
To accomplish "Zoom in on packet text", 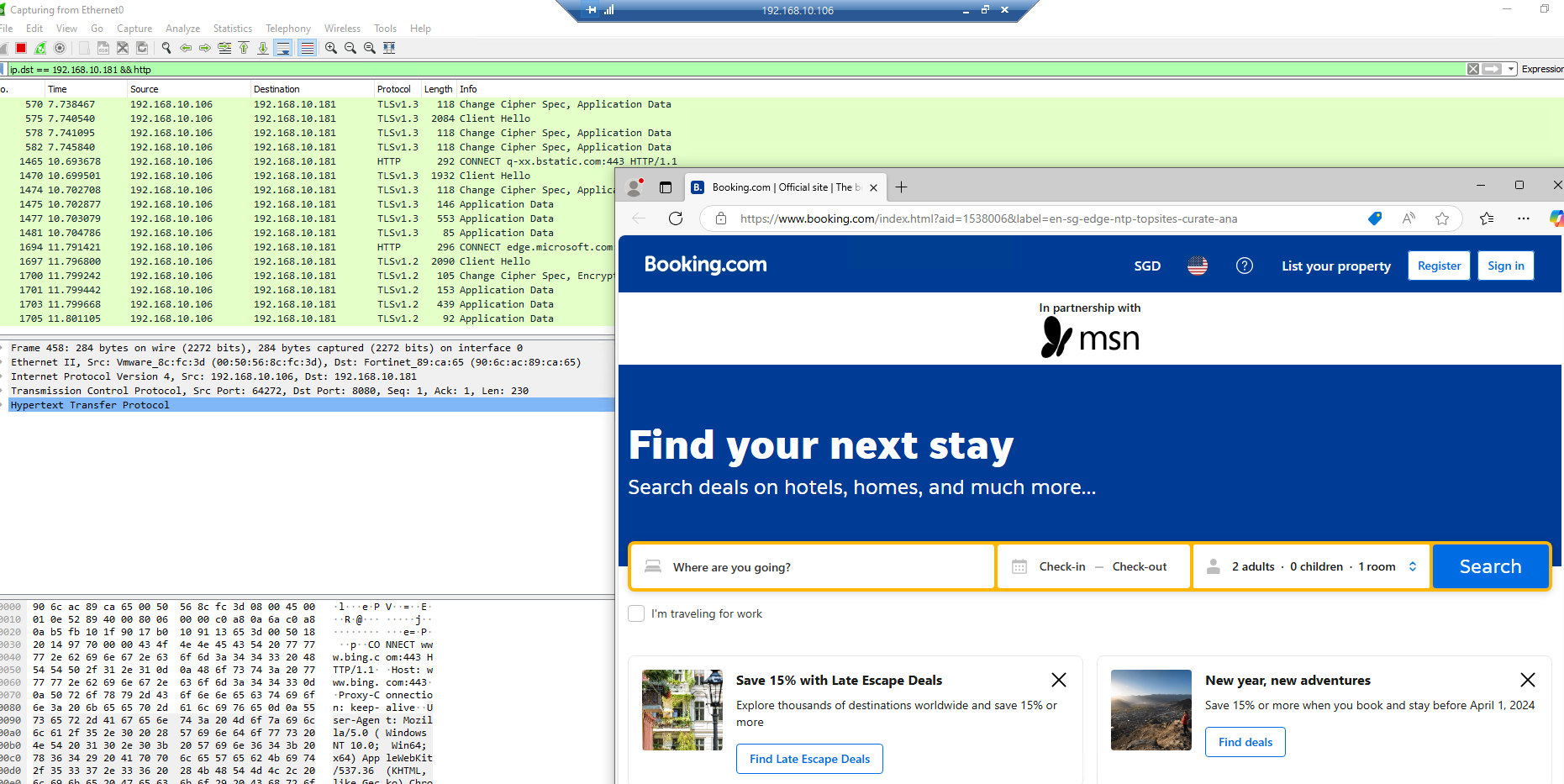I will click(331, 48).
